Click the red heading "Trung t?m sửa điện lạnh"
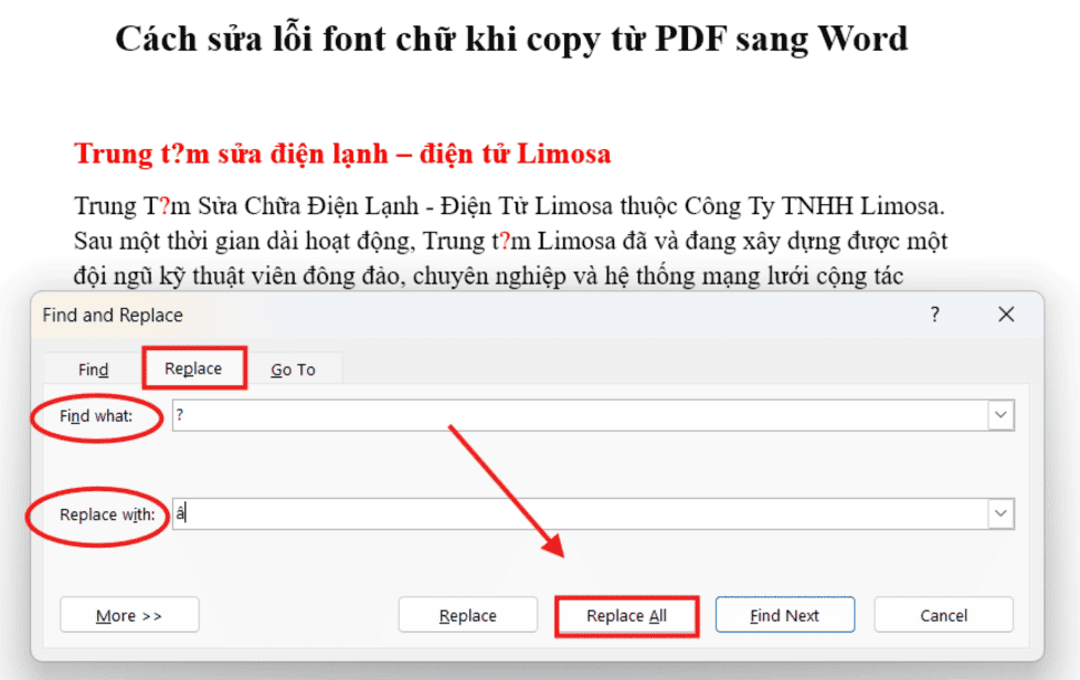This screenshot has height=680, width=1080. [231, 154]
